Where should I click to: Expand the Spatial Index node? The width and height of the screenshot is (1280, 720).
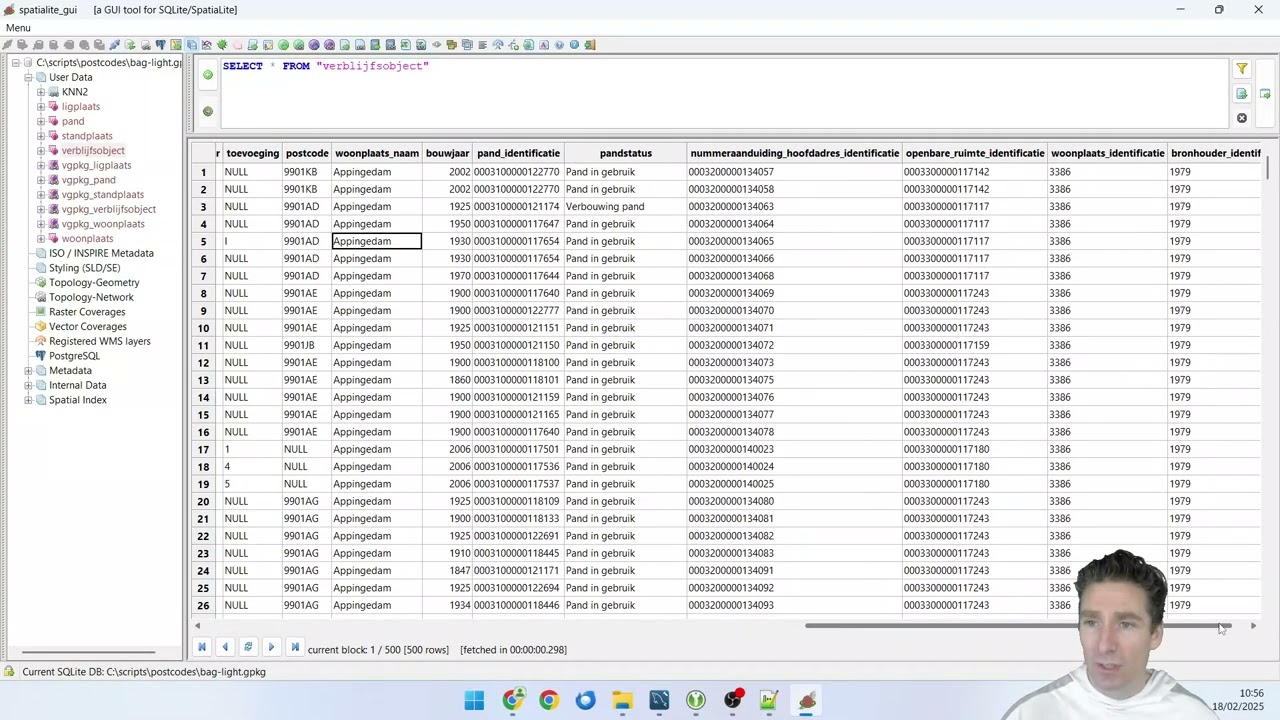tap(28, 400)
